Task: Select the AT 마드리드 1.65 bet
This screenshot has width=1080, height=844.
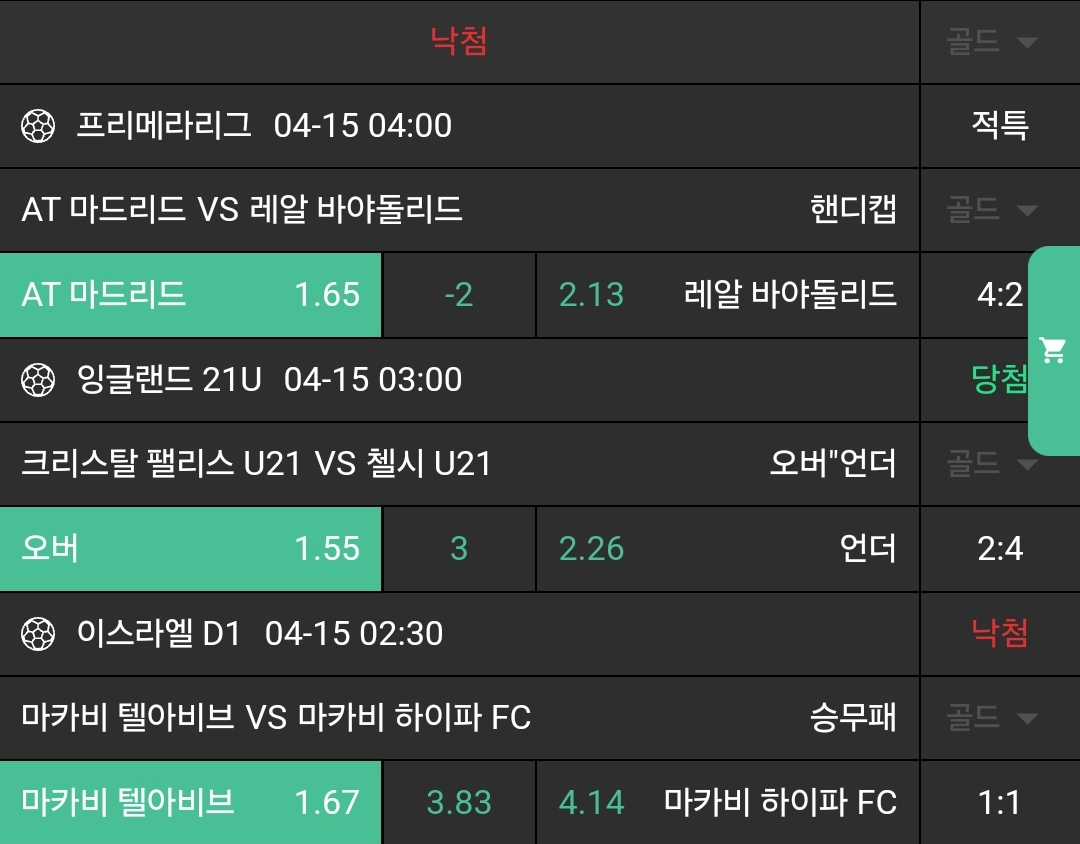Action: 190,295
